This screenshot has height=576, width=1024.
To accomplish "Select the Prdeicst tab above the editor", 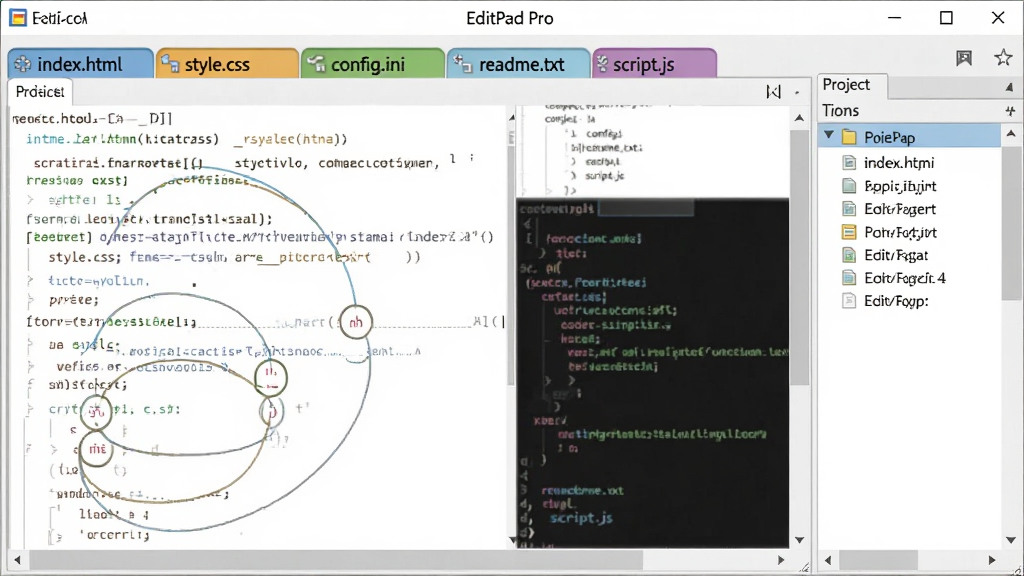I will click(x=40, y=91).
